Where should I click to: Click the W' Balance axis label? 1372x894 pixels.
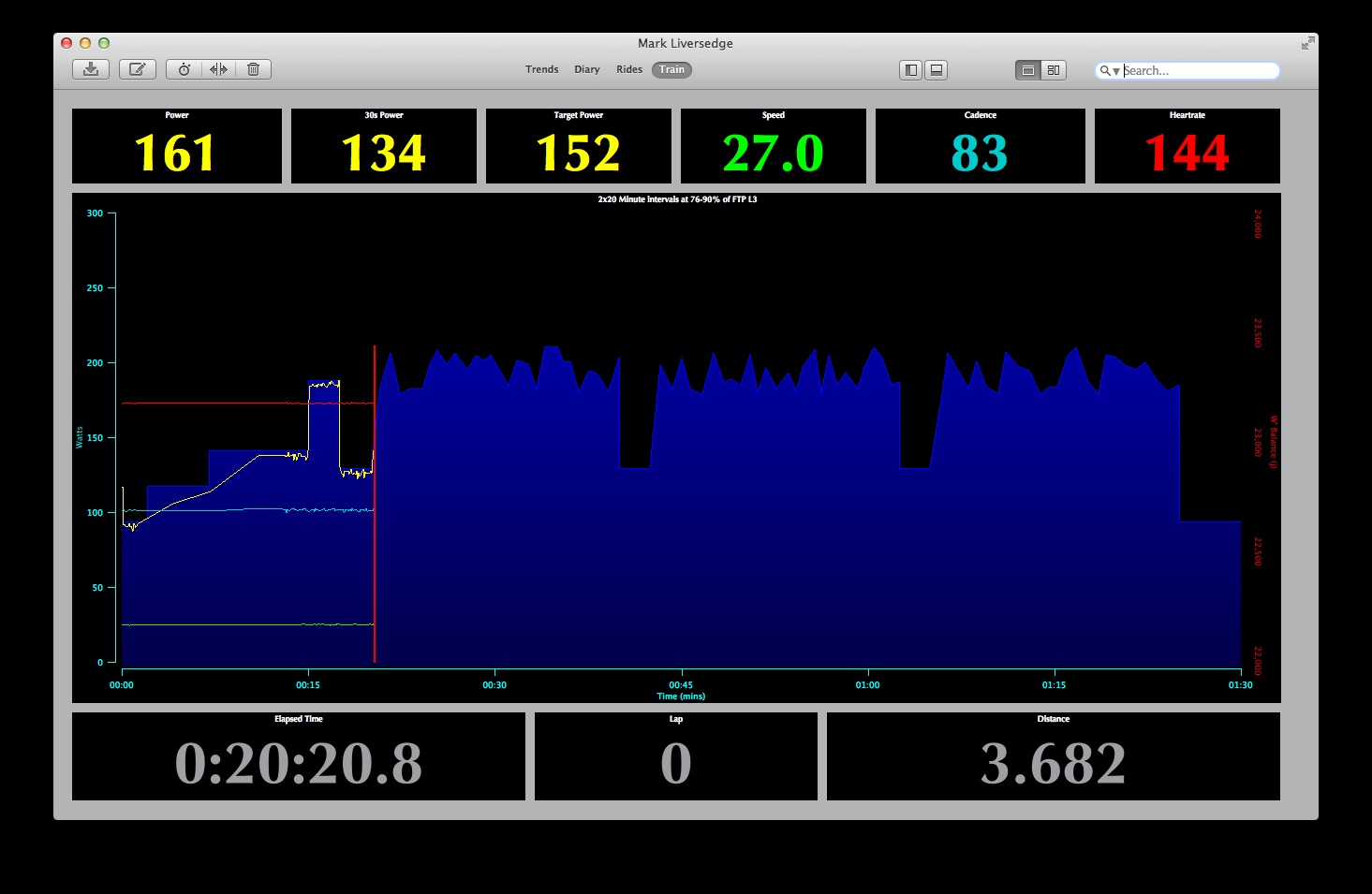(x=1273, y=442)
